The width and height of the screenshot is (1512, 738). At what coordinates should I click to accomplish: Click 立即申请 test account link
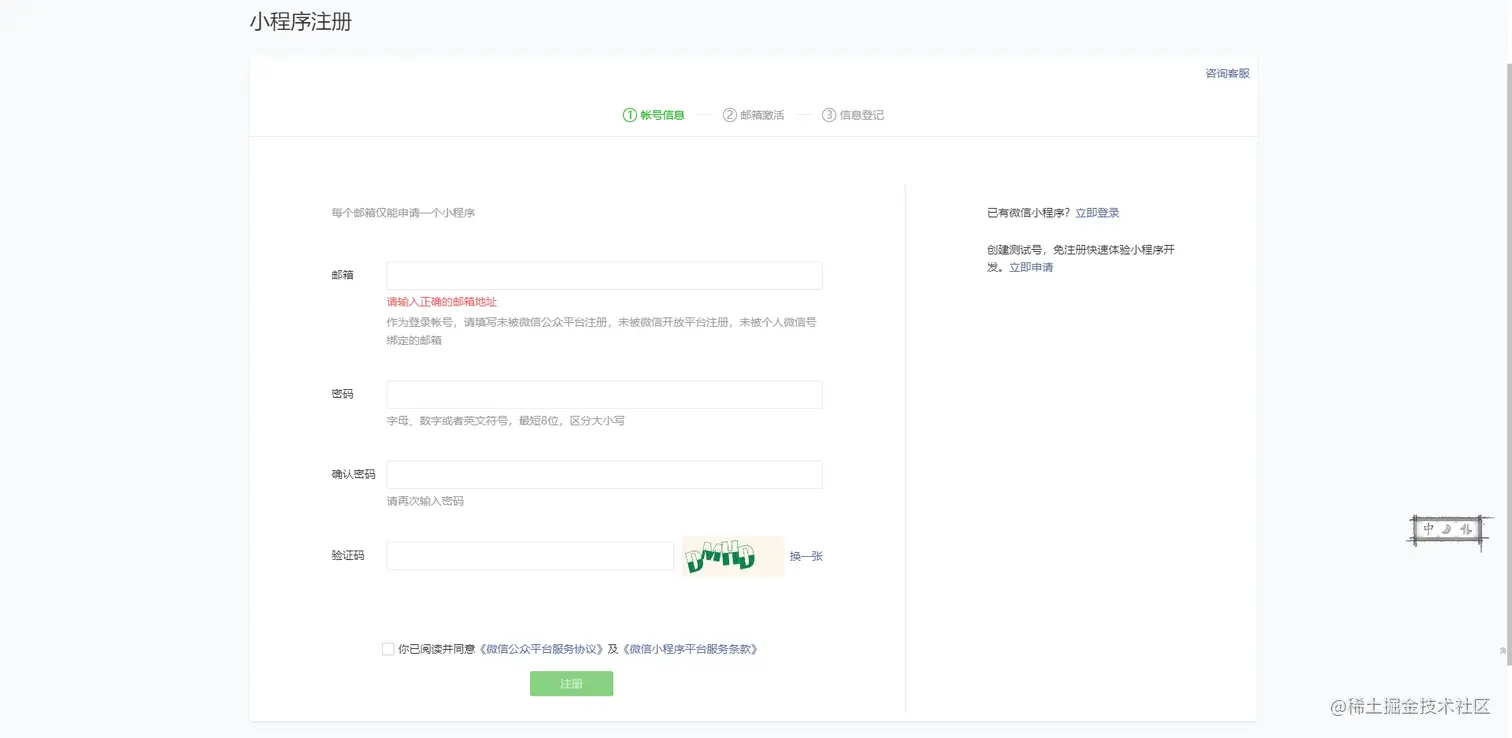pyautogui.click(x=1031, y=267)
